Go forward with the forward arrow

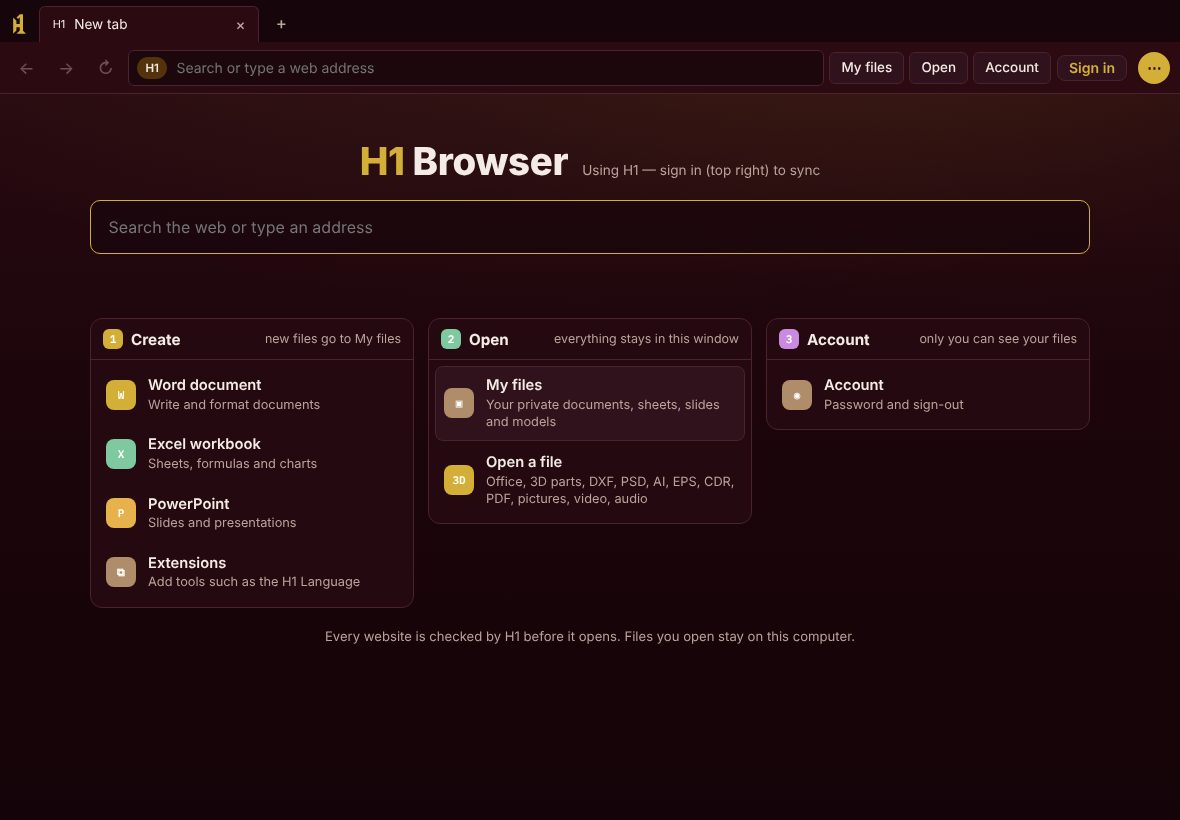tap(66, 68)
